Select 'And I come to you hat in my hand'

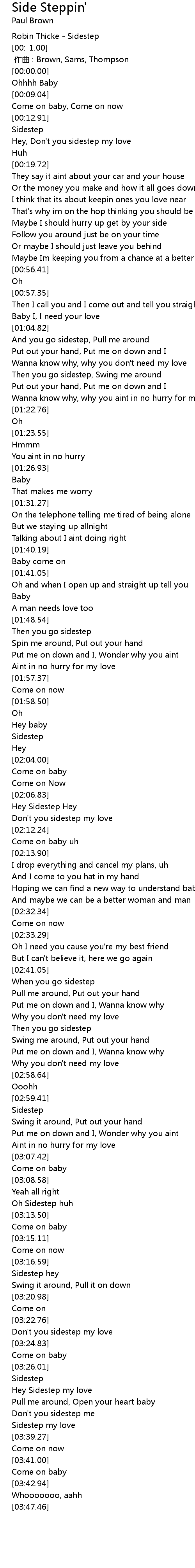click(75, 877)
